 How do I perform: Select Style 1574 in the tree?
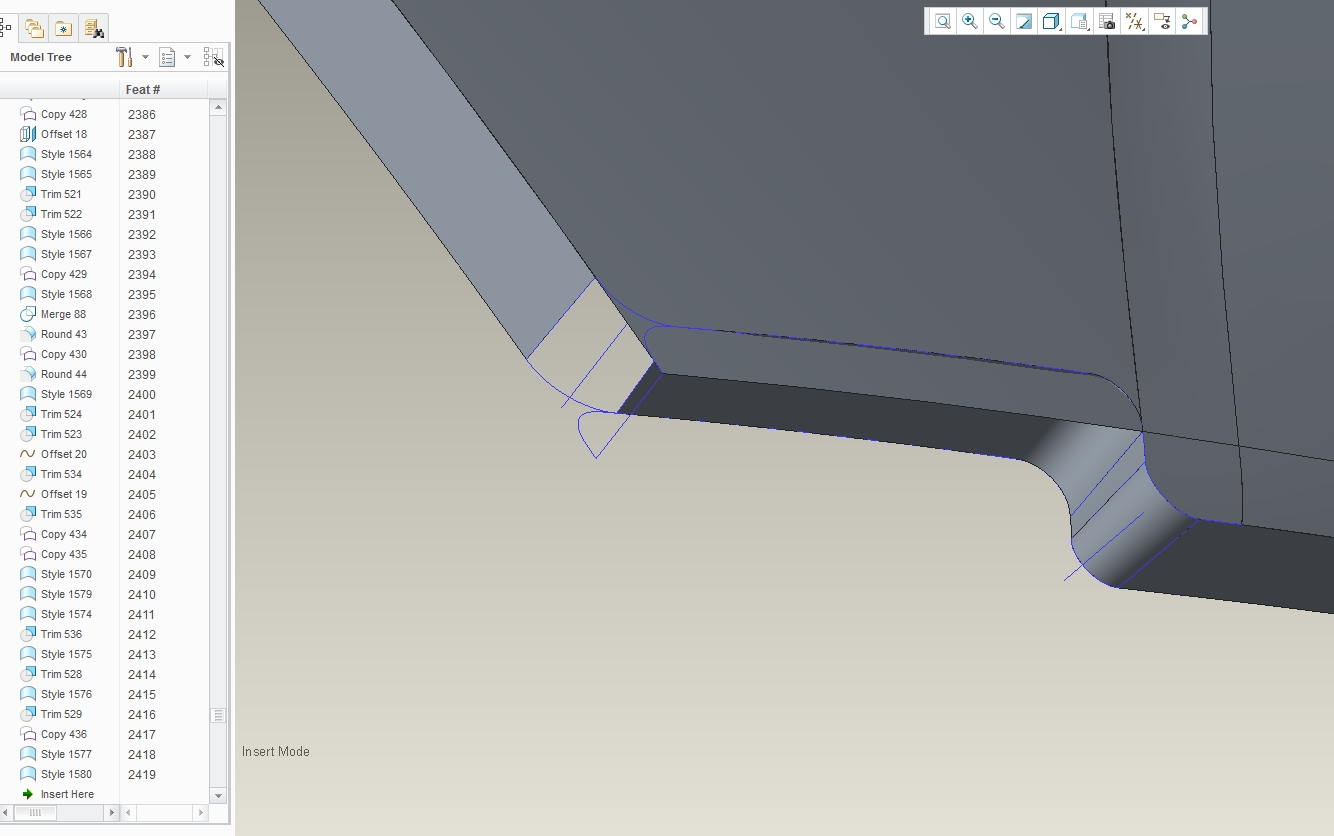pos(66,614)
